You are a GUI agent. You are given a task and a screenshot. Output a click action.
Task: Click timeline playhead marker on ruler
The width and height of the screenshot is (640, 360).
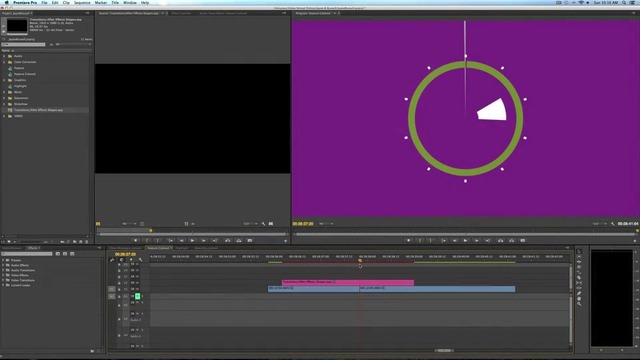(x=360, y=260)
